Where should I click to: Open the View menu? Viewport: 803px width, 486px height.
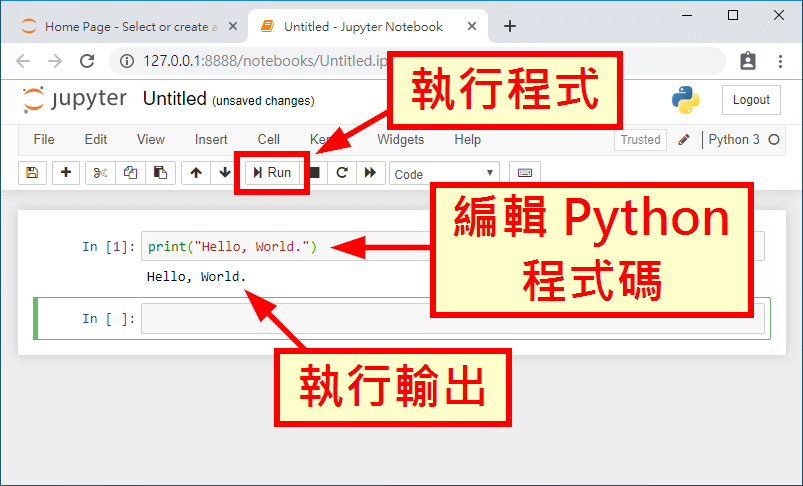point(151,139)
